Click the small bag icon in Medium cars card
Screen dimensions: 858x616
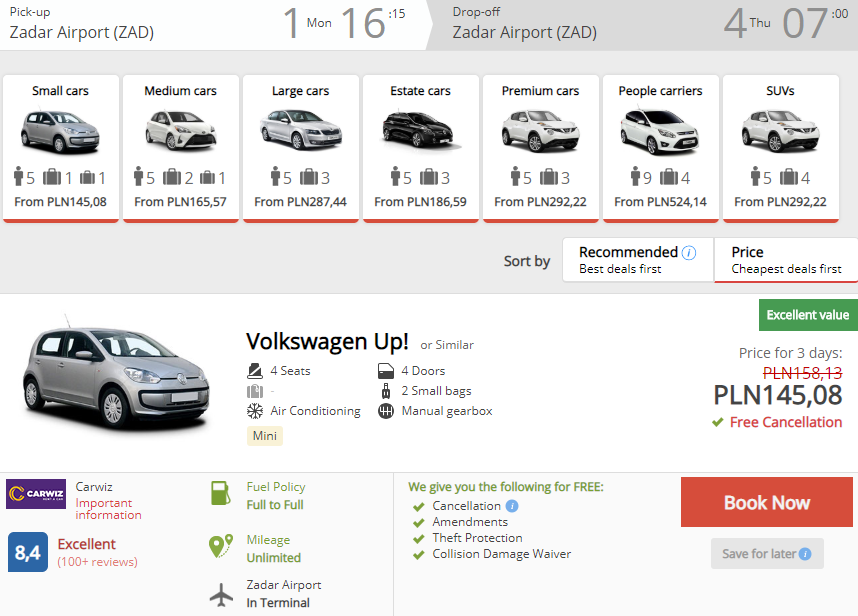(x=207, y=178)
